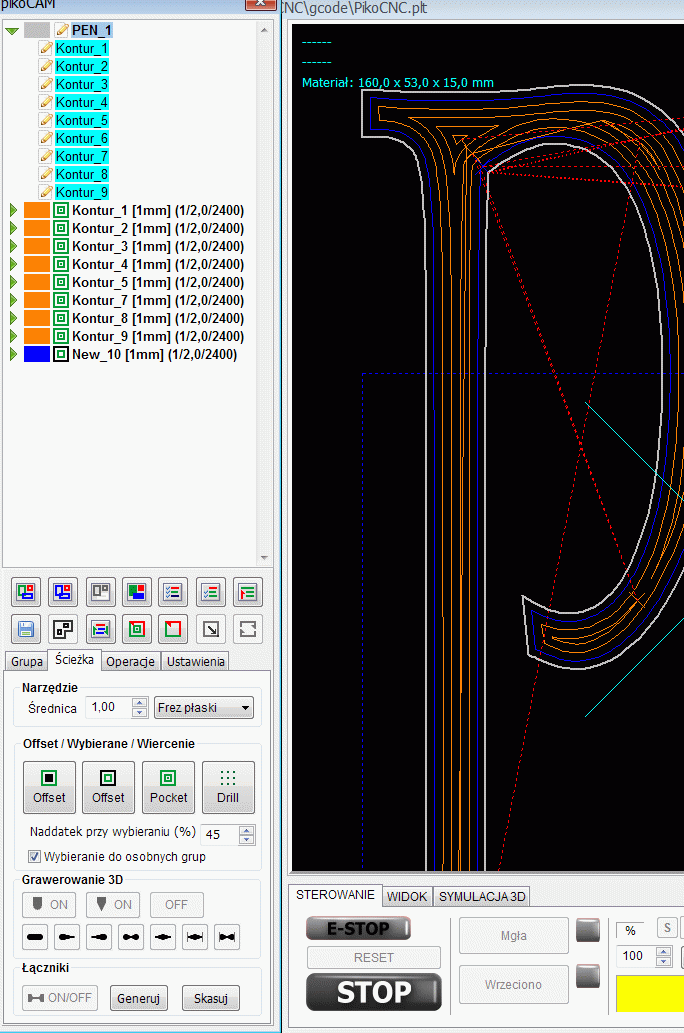Collapse the PEN_1 tree node
The height and width of the screenshot is (1033, 684).
tap(12, 30)
